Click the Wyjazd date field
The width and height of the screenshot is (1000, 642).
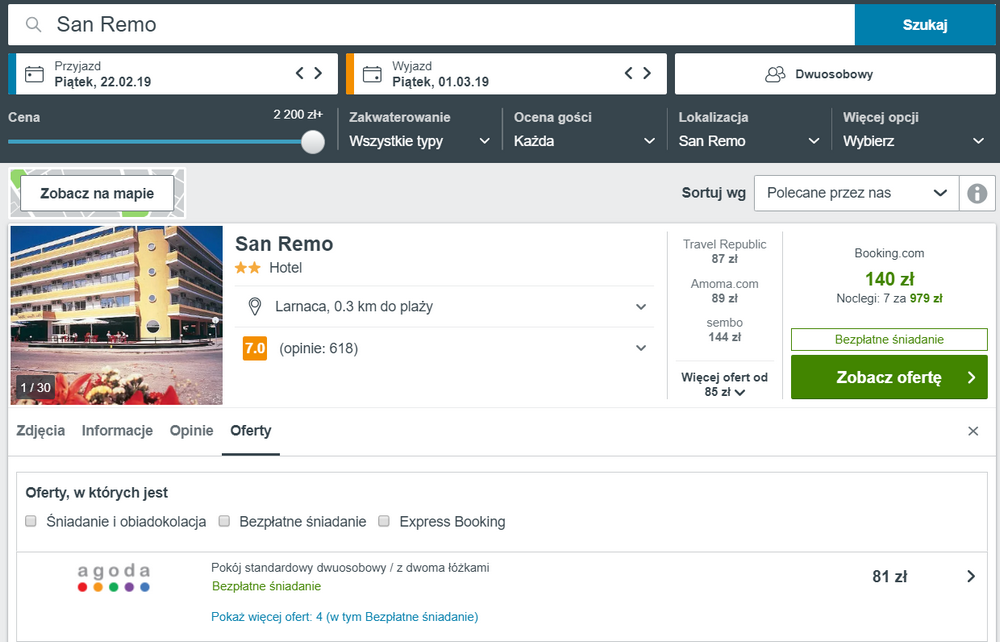coord(506,74)
